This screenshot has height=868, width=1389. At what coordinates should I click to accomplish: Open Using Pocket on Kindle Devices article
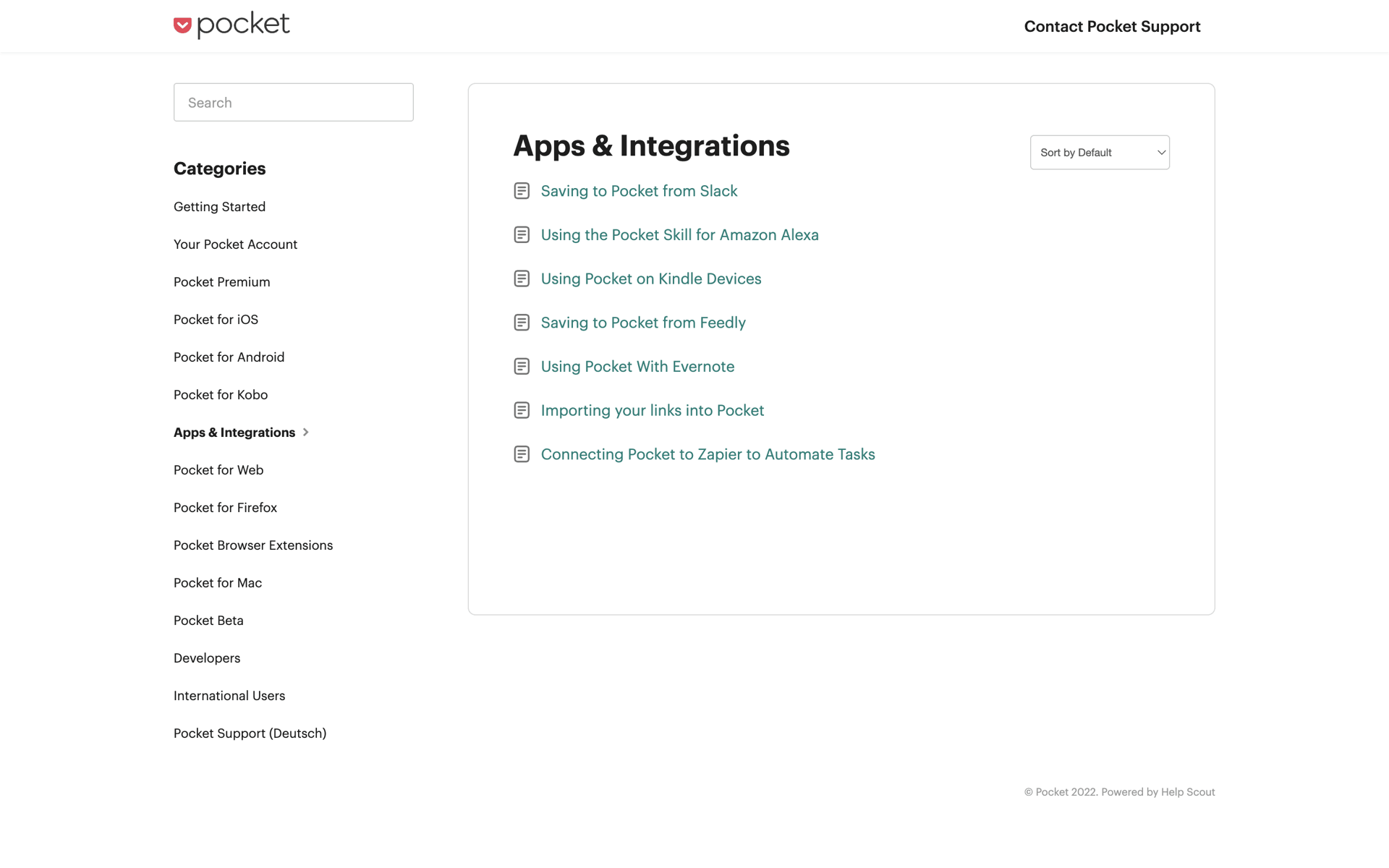651,278
